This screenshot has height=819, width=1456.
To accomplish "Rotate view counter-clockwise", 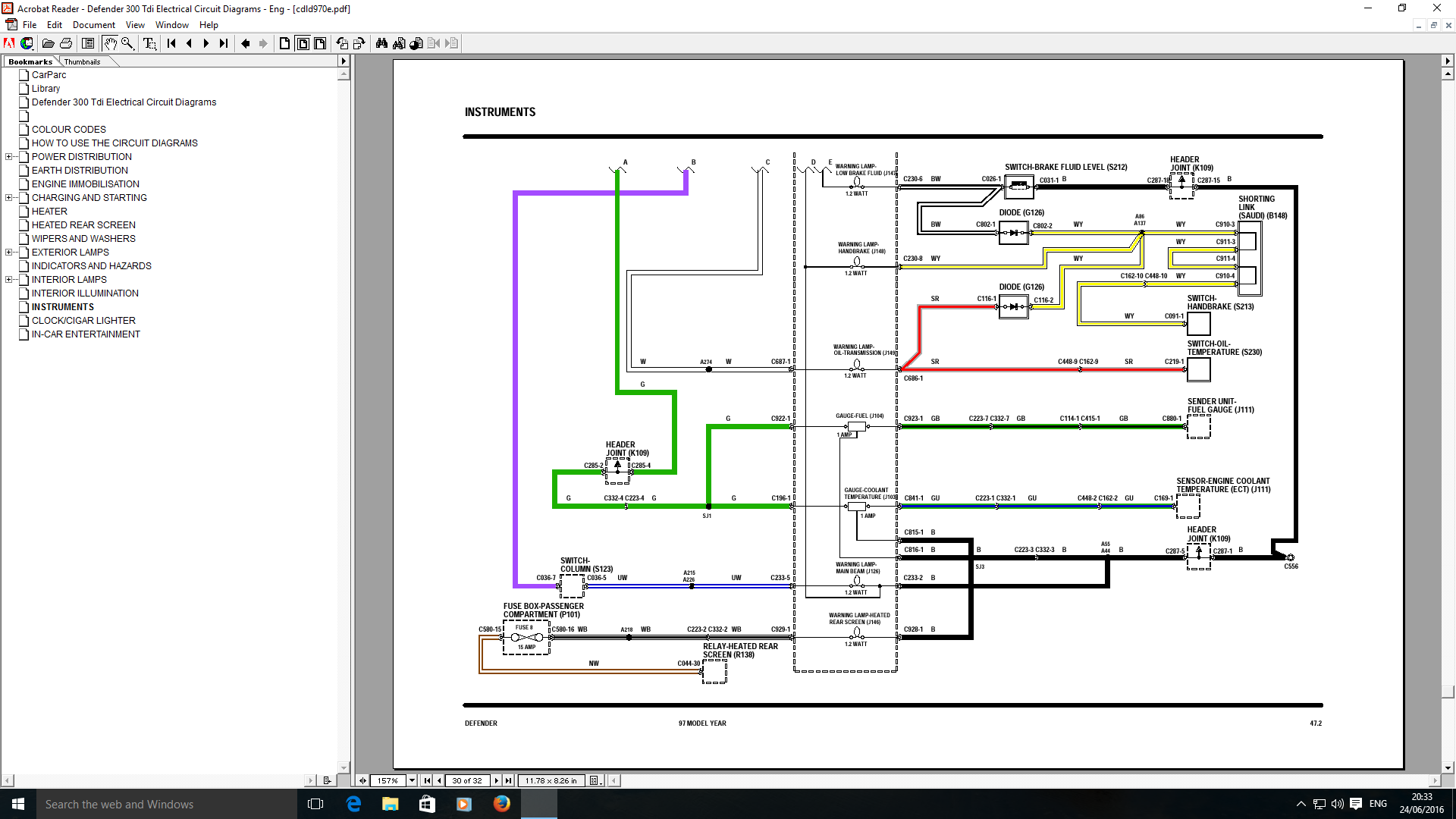I will pos(342,43).
